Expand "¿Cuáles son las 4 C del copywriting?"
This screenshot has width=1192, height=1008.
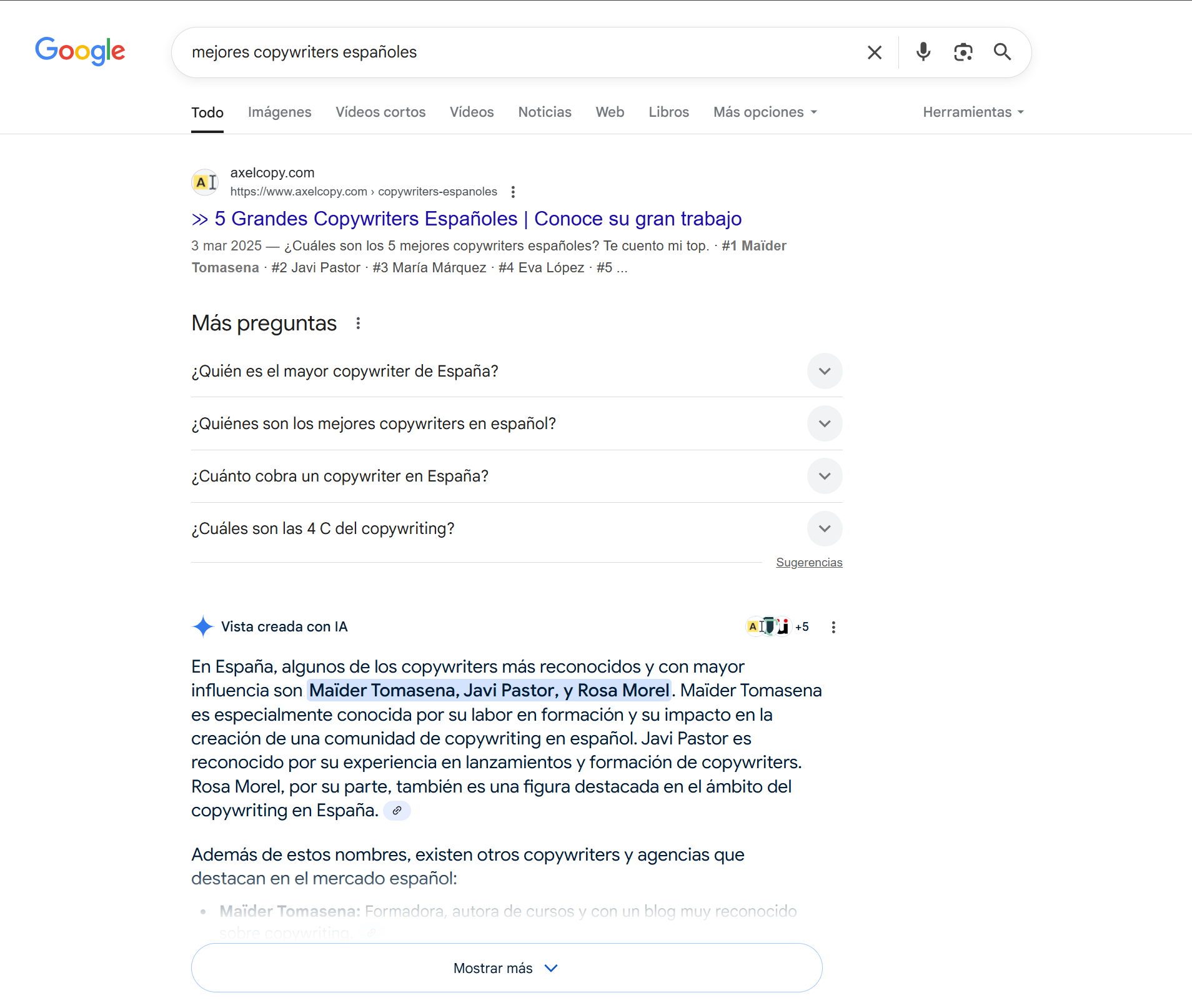click(x=825, y=529)
